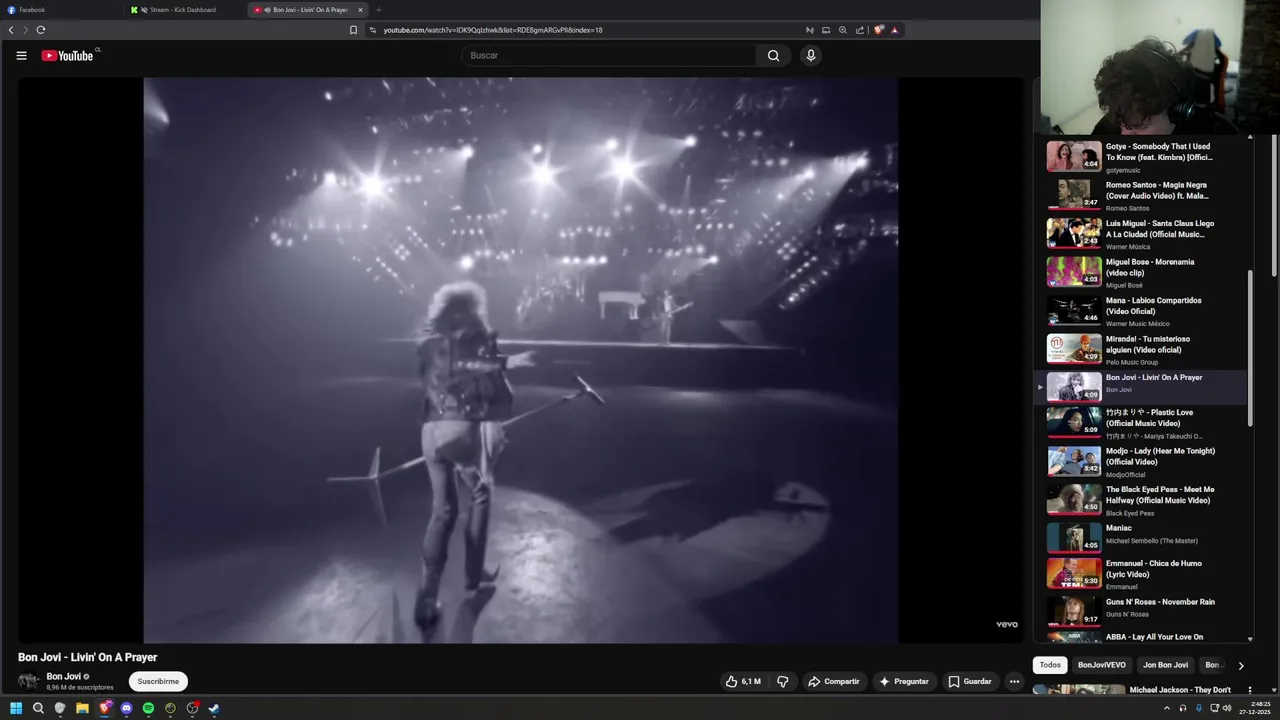Like the video with thumbs up
The image size is (1280, 720).
tap(743, 682)
